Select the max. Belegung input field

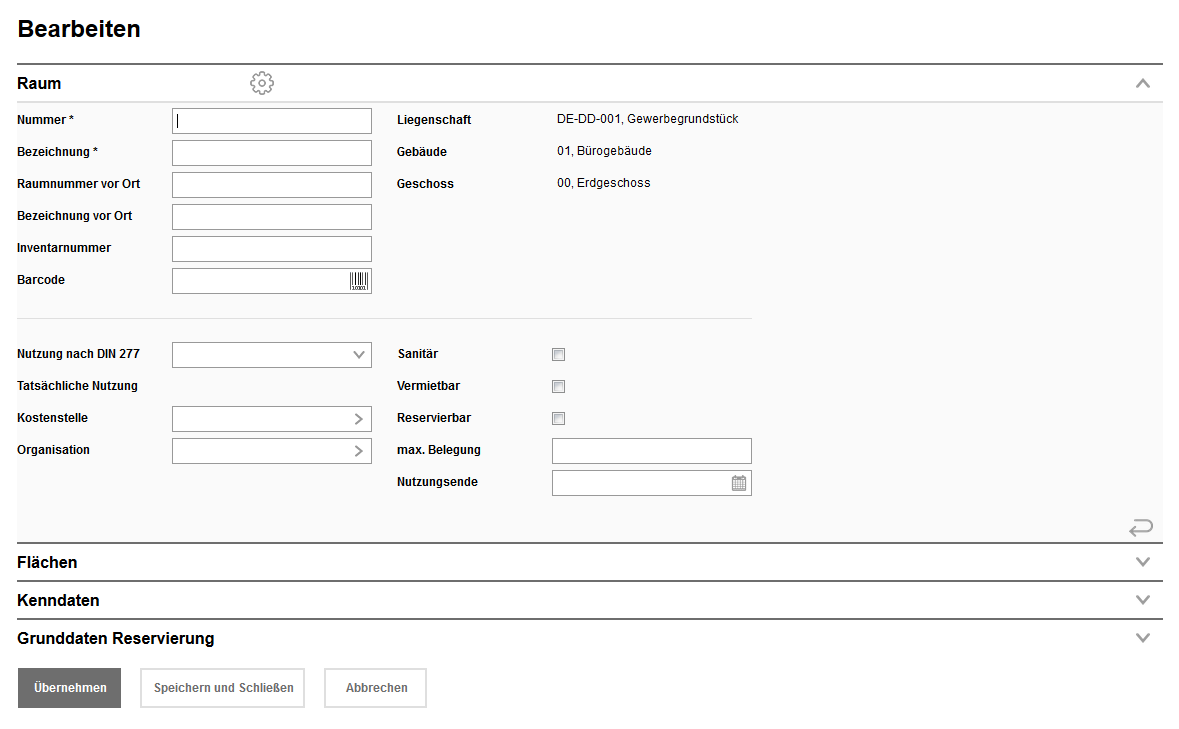[x=651, y=451]
